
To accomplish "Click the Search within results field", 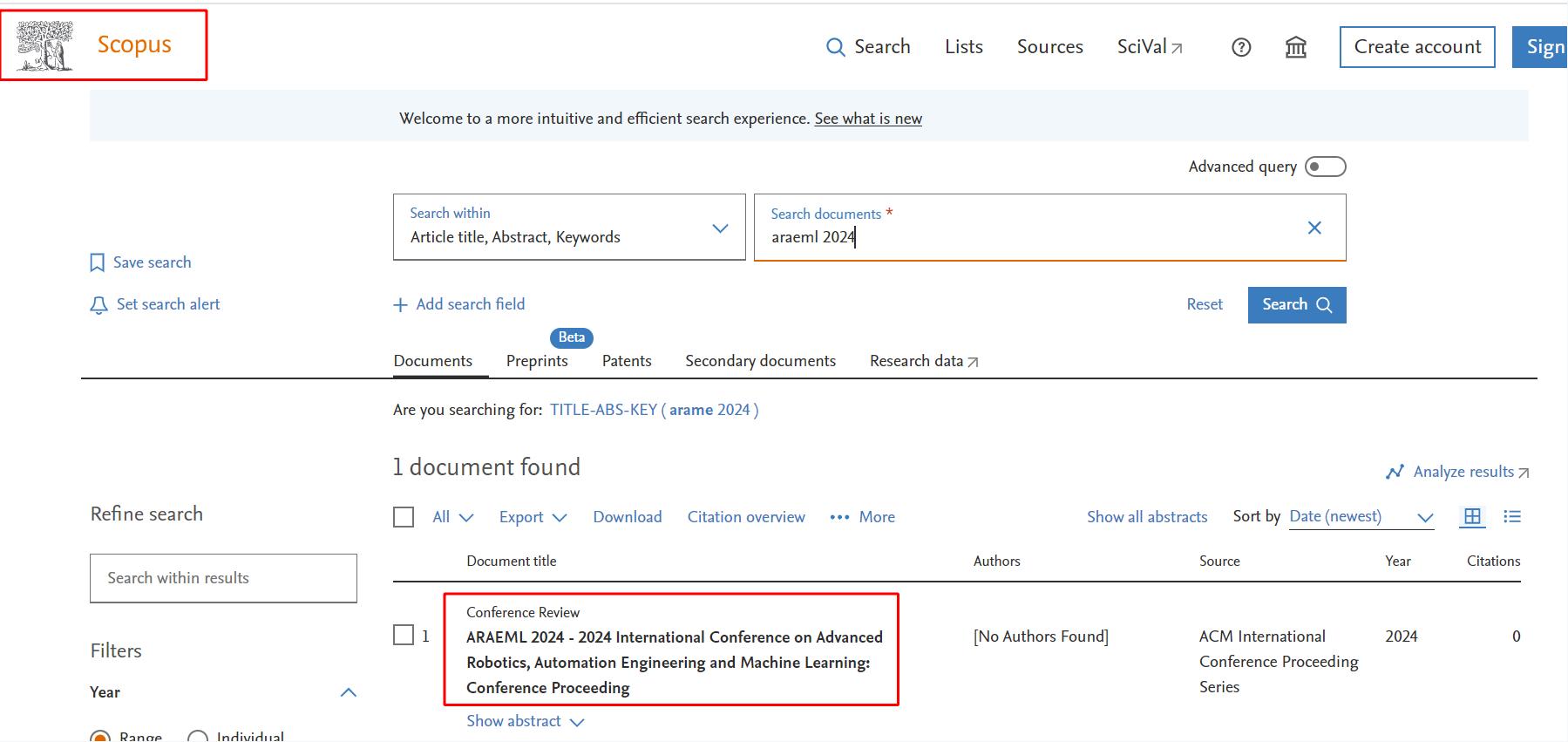I will pyautogui.click(x=223, y=578).
